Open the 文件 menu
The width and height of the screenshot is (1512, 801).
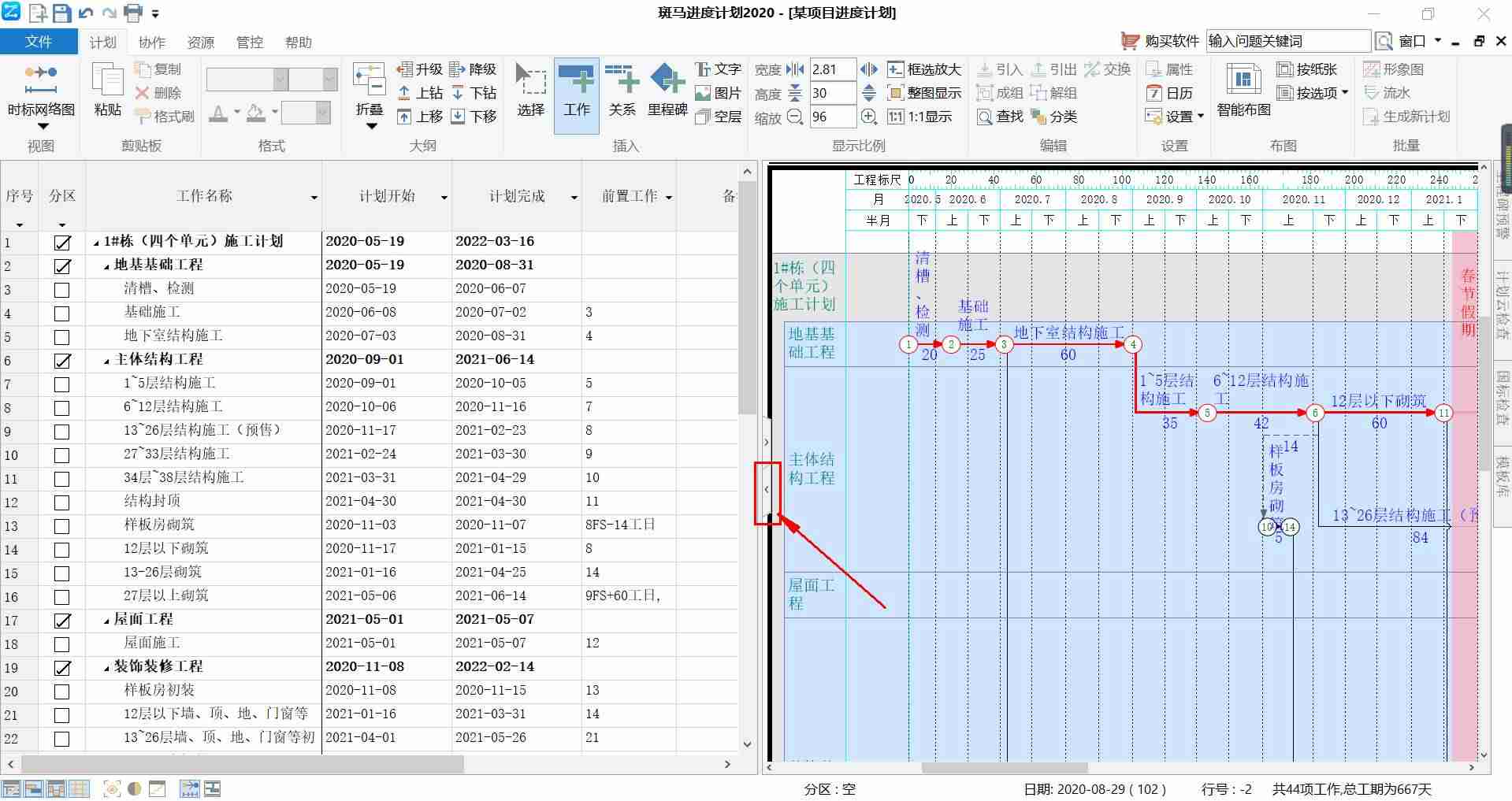click(39, 42)
